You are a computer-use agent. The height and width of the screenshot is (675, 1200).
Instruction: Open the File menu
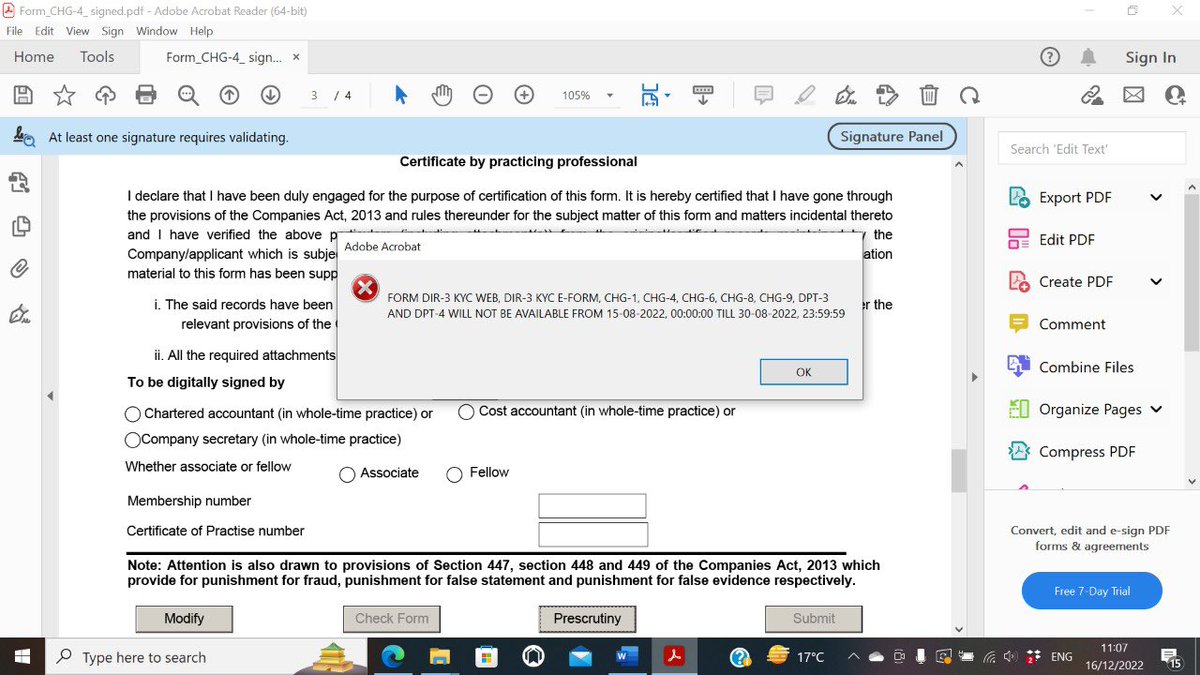point(15,31)
